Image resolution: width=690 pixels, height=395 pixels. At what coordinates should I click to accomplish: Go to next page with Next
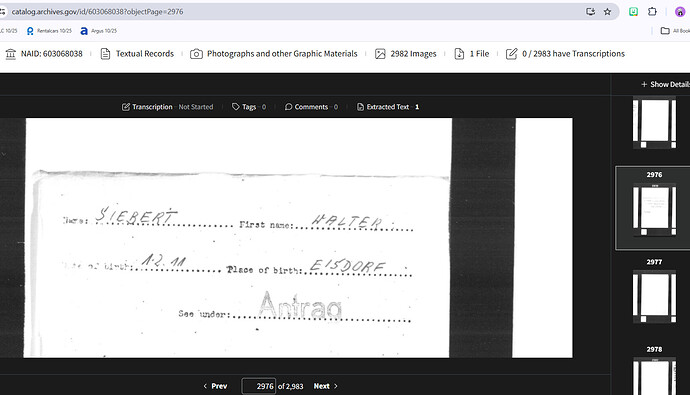pos(326,386)
